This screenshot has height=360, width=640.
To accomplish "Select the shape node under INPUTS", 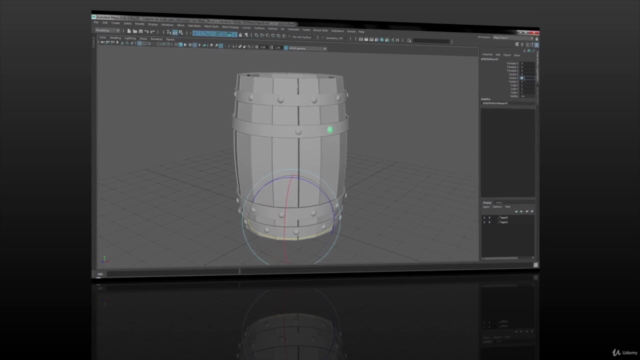I will pyautogui.click(x=496, y=103).
